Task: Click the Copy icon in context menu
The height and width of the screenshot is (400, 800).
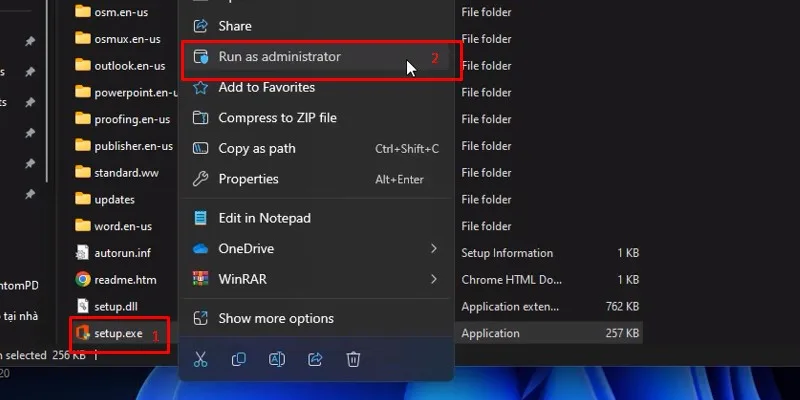Action: pos(238,360)
